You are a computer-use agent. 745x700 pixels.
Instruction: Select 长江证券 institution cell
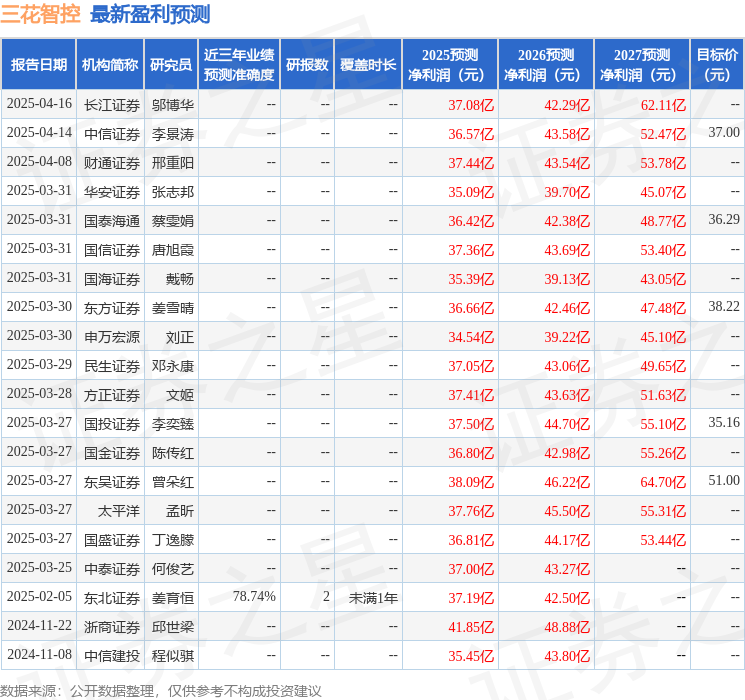(112, 105)
